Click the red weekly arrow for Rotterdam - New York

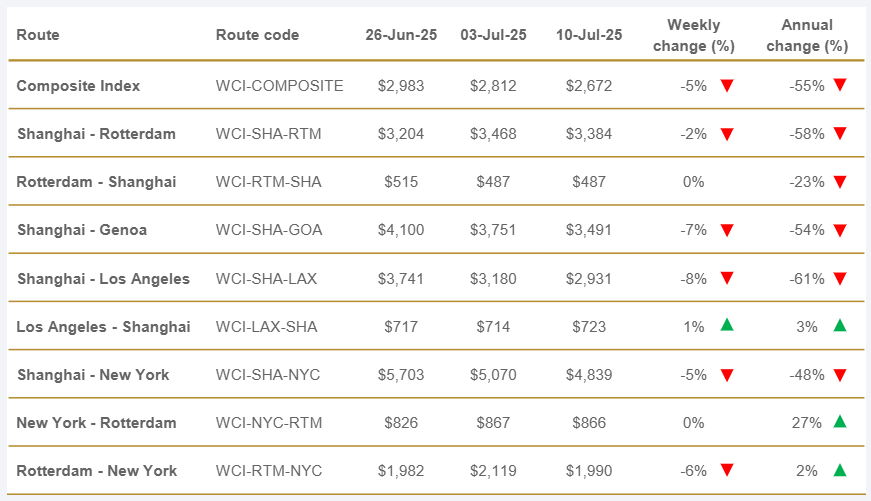(727, 471)
